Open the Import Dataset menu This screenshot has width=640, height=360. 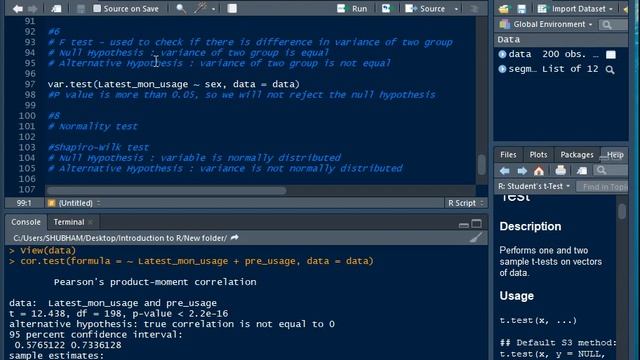575,9
